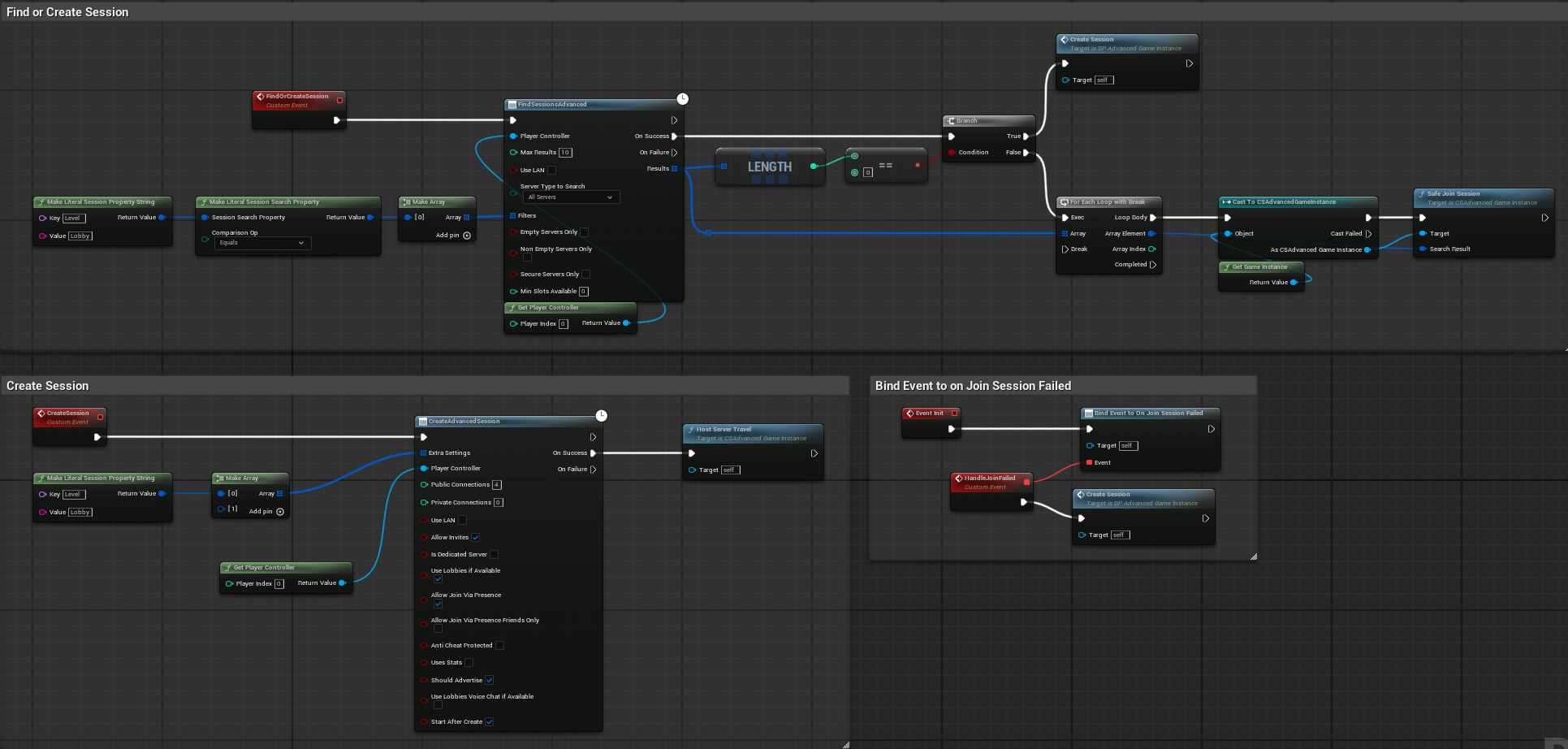Click the Results array pin on FindSessionsAdvanced
The image size is (1568, 749).
point(674,169)
